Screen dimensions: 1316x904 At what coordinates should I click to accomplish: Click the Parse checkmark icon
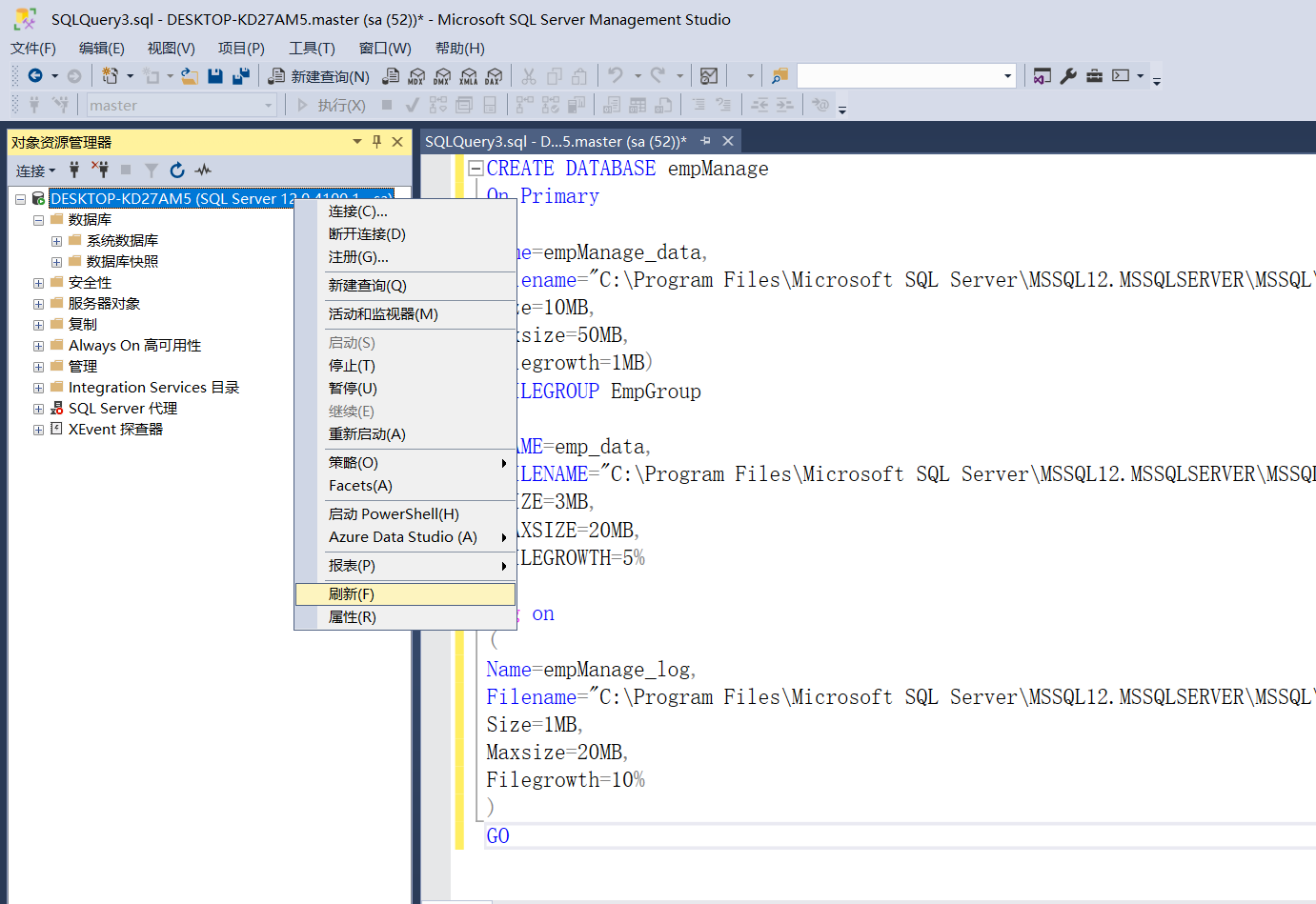(x=412, y=105)
